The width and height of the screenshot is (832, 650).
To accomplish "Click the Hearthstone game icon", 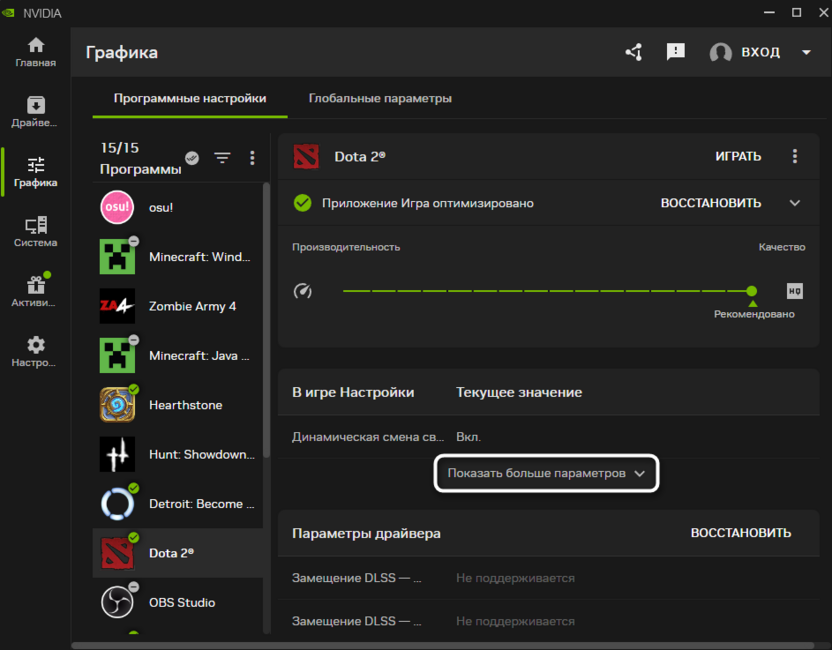I will coord(117,405).
